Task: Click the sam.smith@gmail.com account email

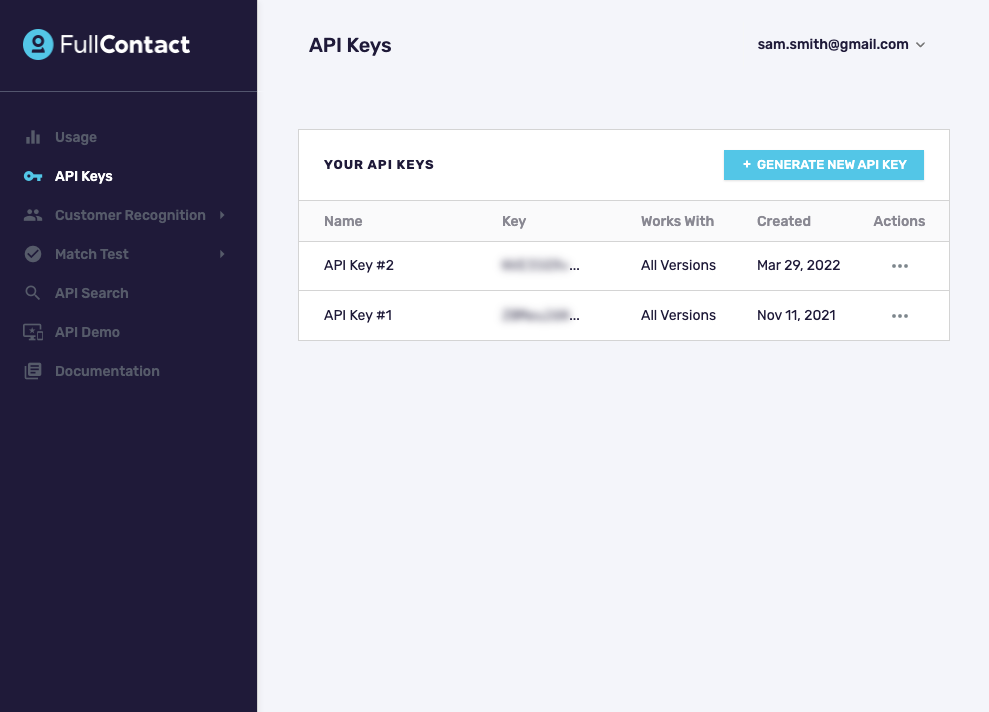Action: point(833,44)
